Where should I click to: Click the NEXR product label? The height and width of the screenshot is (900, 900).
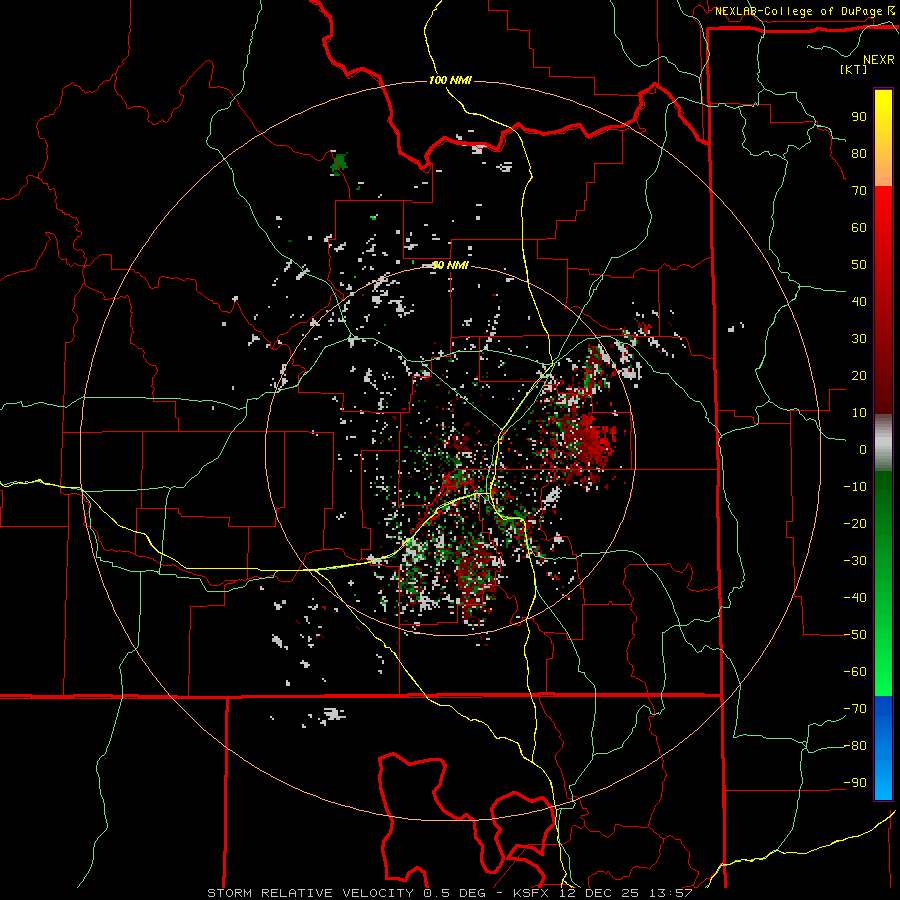click(x=879, y=60)
